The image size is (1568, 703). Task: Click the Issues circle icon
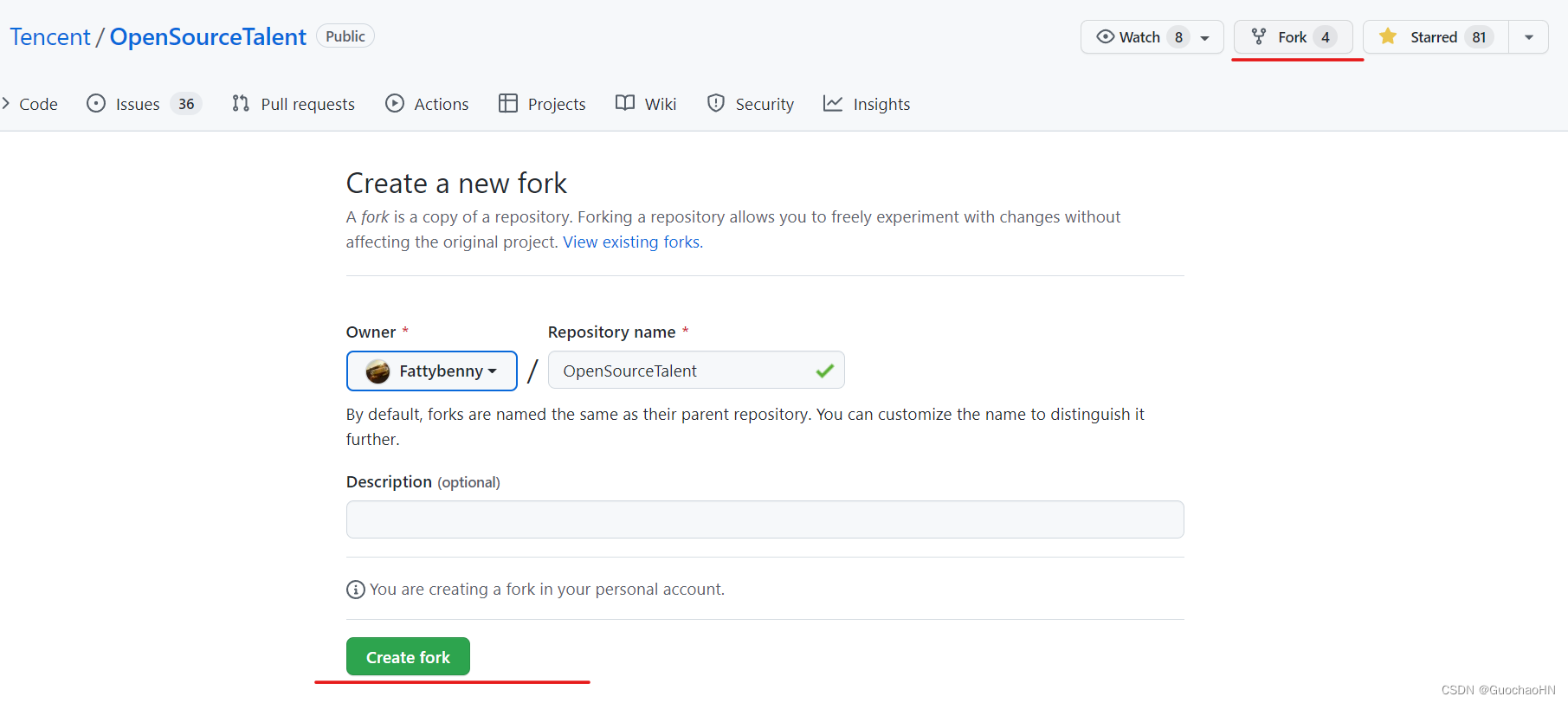[96, 104]
